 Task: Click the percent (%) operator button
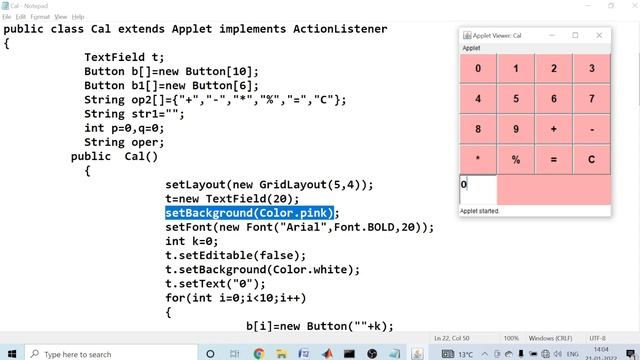point(516,159)
